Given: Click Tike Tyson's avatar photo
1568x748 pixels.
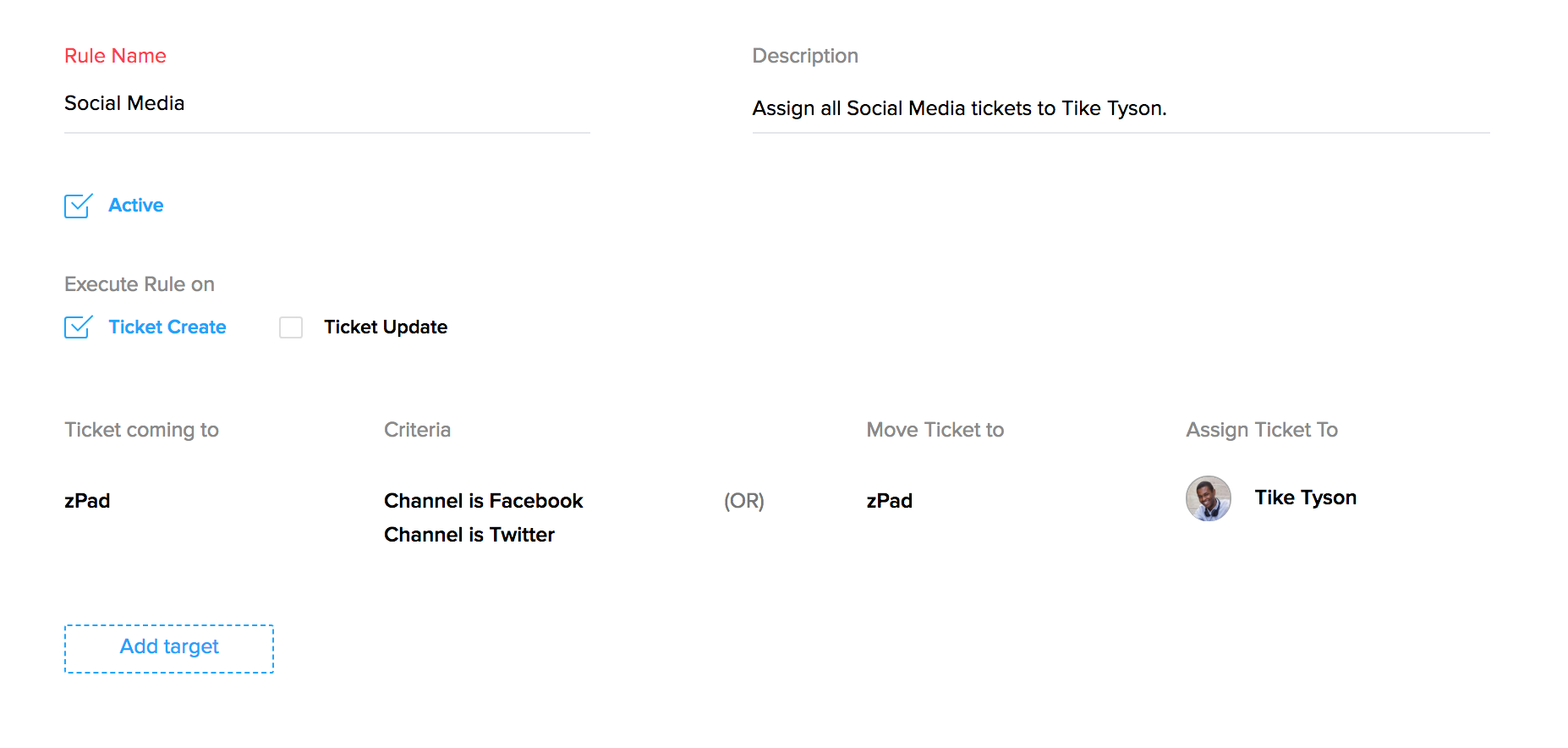Looking at the screenshot, I should (x=1208, y=498).
